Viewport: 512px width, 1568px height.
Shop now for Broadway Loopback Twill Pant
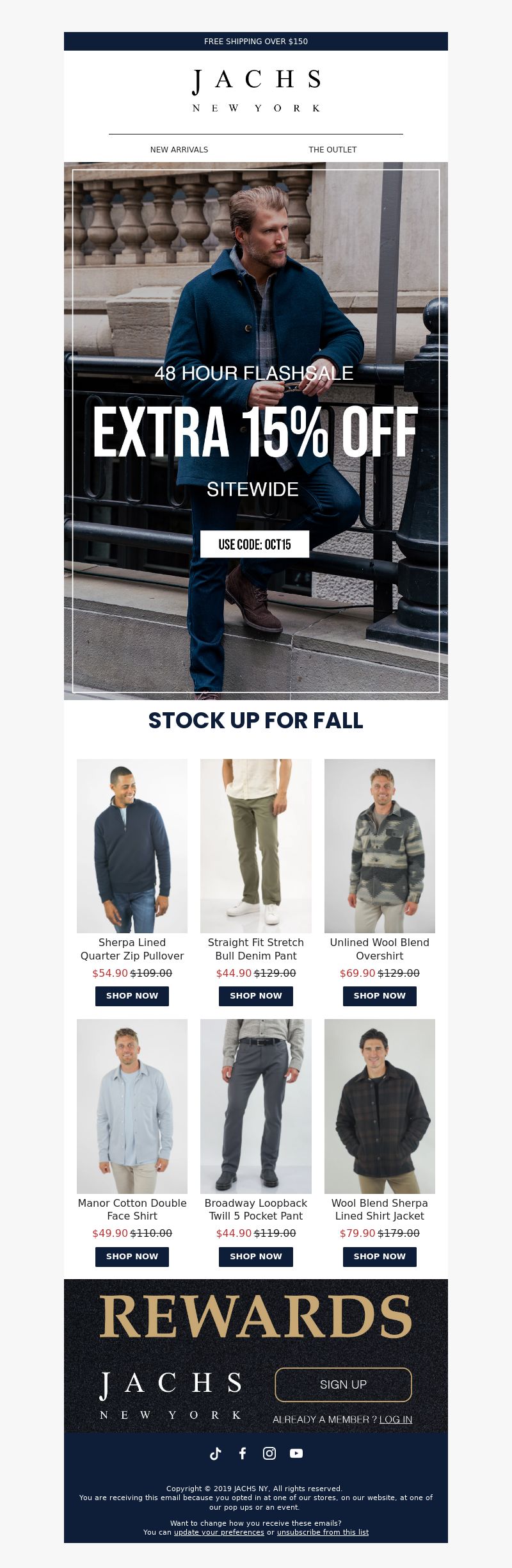[256, 1257]
